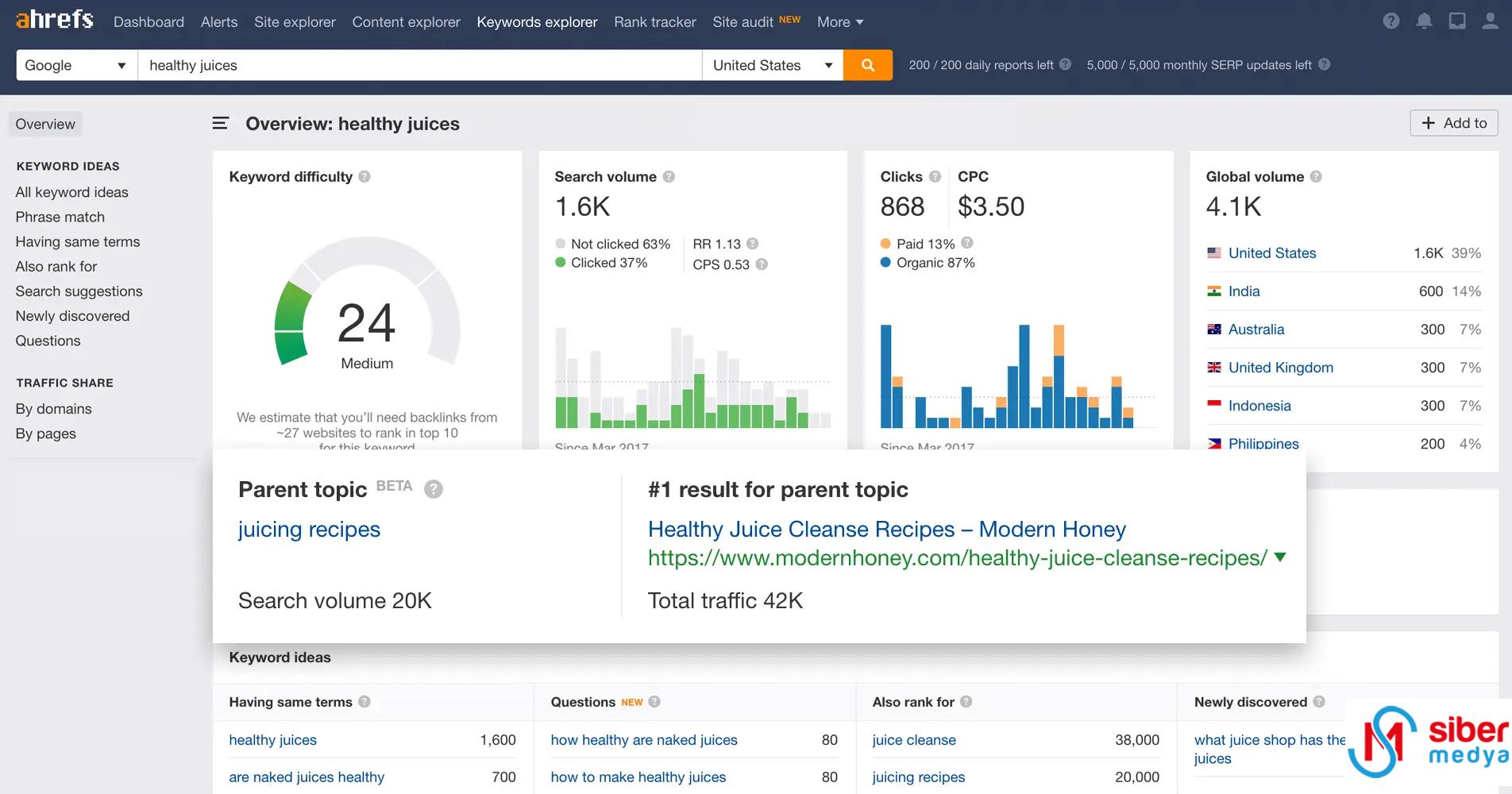Open the Google search engine dropdown
This screenshot has height=794, width=1512.
pyautogui.click(x=77, y=65)
